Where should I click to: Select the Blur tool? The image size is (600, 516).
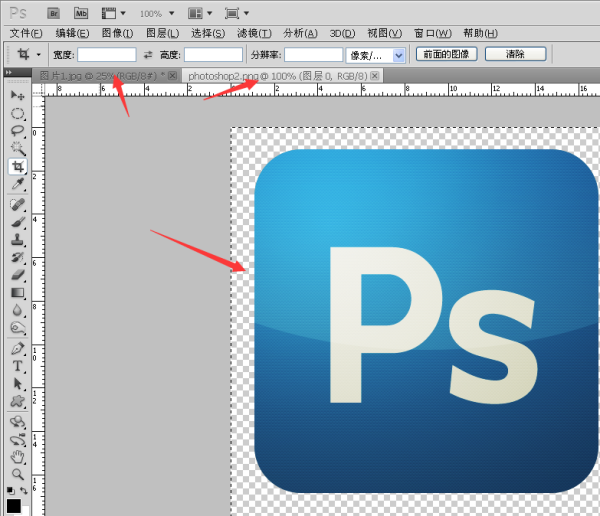17,310
